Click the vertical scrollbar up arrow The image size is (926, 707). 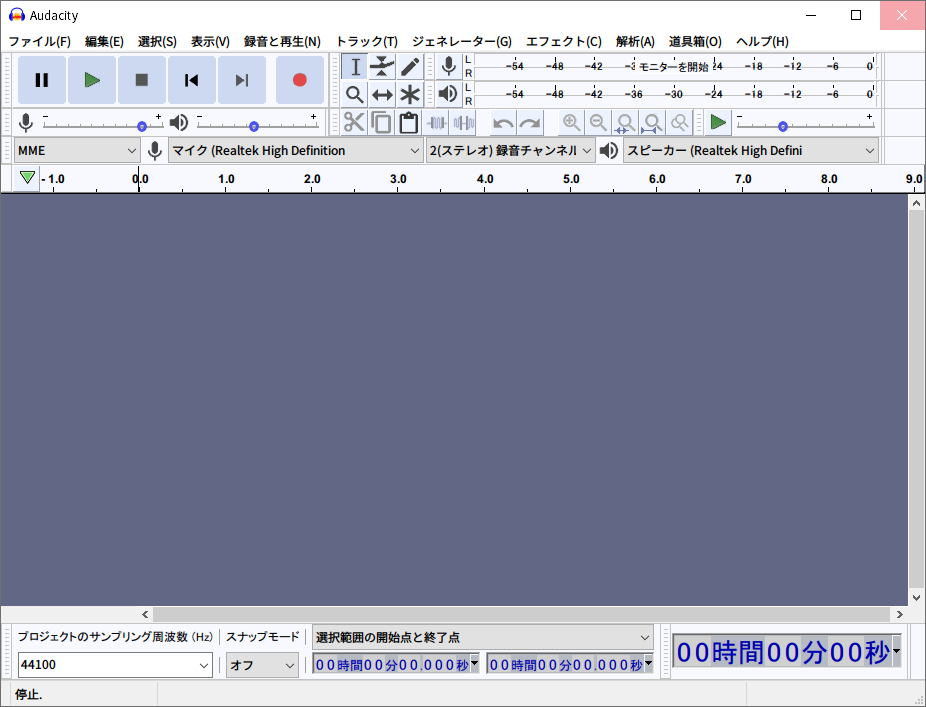(x=916, y=203)
